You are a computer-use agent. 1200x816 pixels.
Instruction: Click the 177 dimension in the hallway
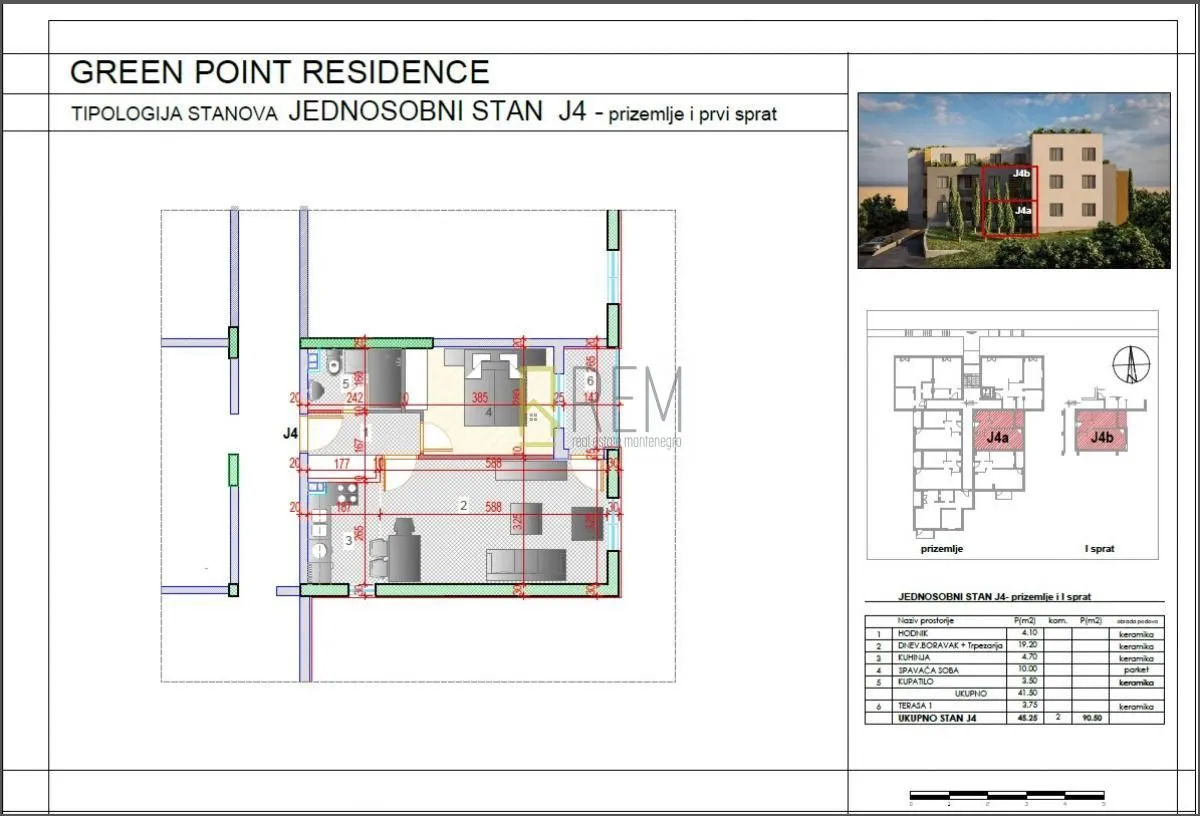click(342, 463)
